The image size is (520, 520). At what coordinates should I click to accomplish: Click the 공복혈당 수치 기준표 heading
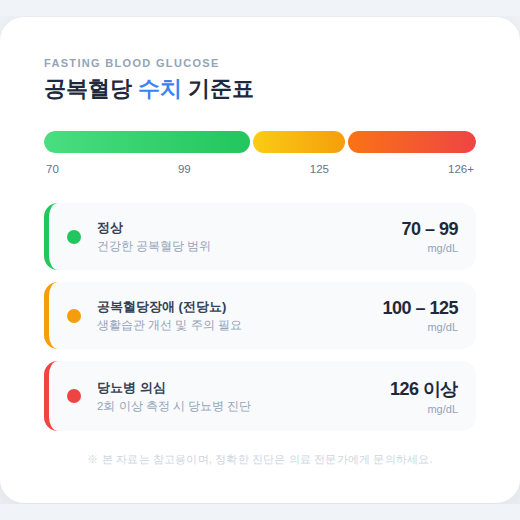click(x=149, y=89)
